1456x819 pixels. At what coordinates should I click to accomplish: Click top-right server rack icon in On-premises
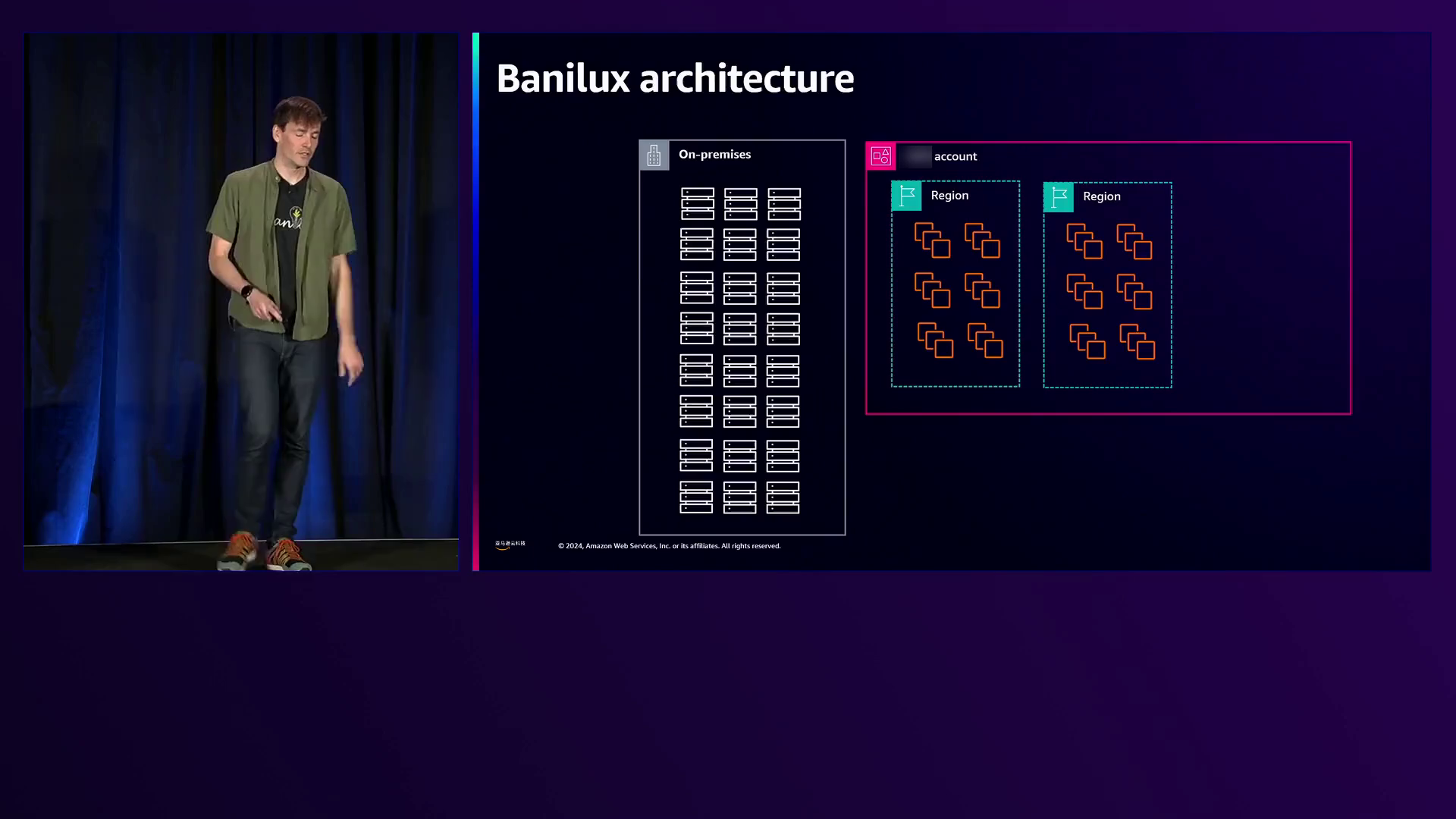pos(784,204)
